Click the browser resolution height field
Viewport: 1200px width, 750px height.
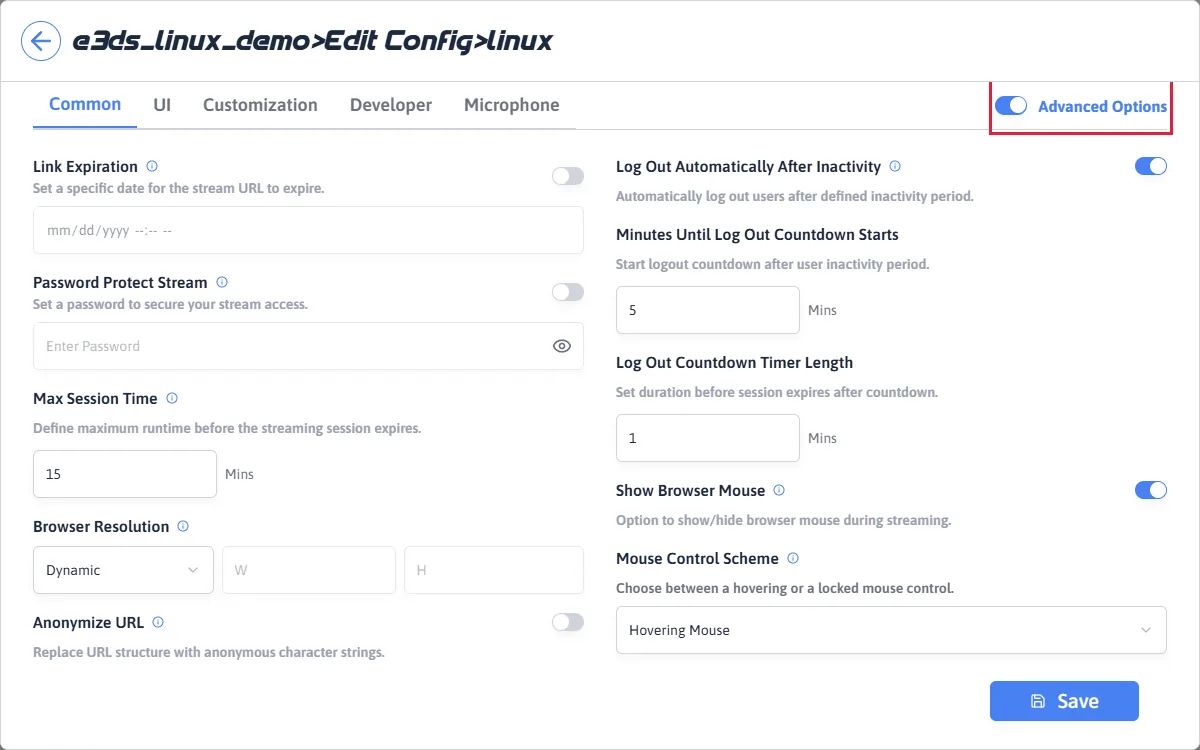494,570
